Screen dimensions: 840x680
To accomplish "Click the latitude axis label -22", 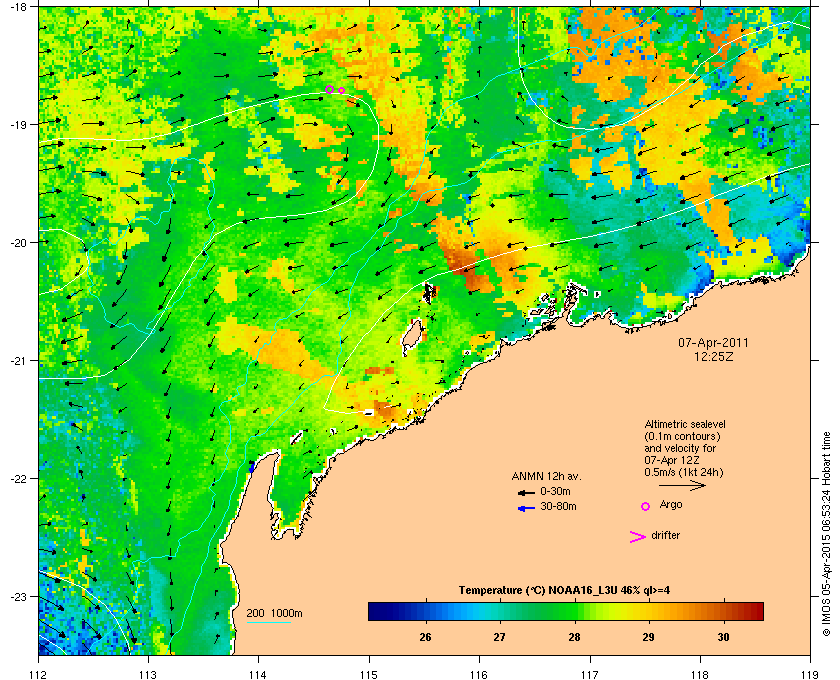I will point(18,479).
